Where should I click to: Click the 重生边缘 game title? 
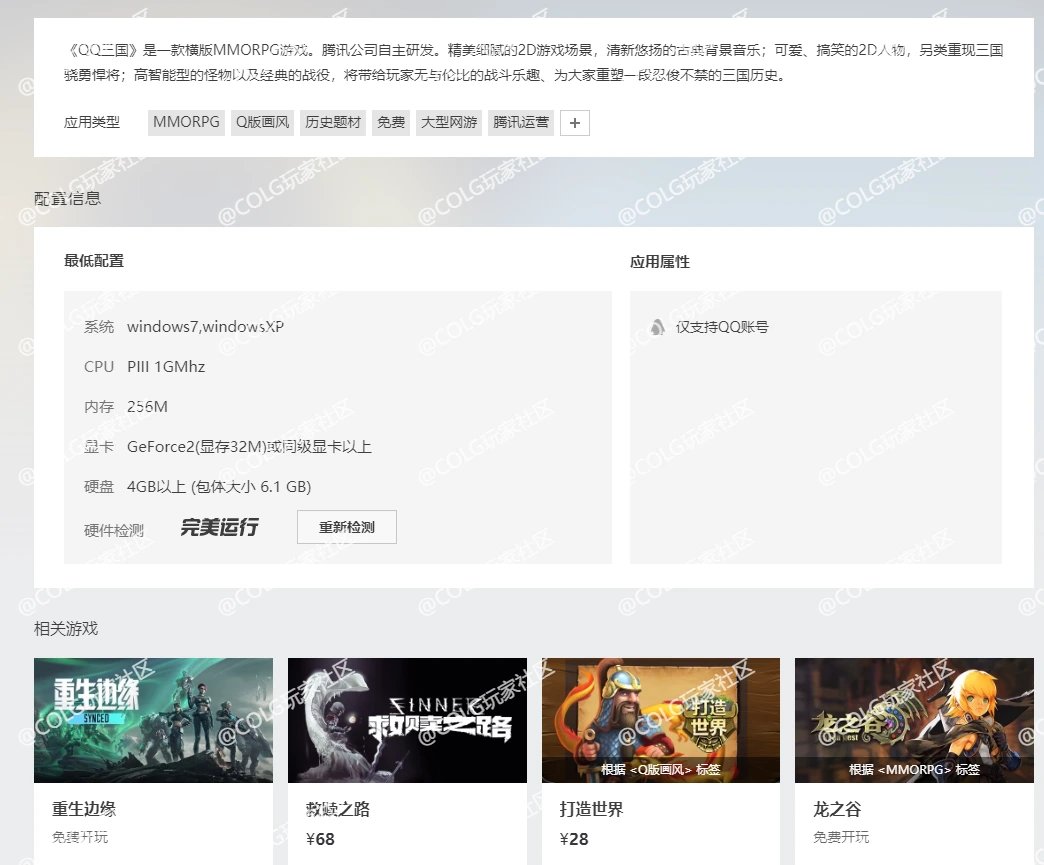coord(84,809)
